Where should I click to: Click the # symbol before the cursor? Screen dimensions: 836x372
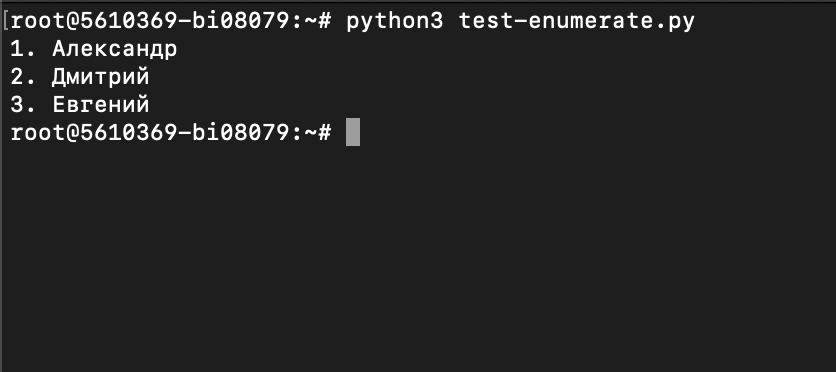point(324,133)
